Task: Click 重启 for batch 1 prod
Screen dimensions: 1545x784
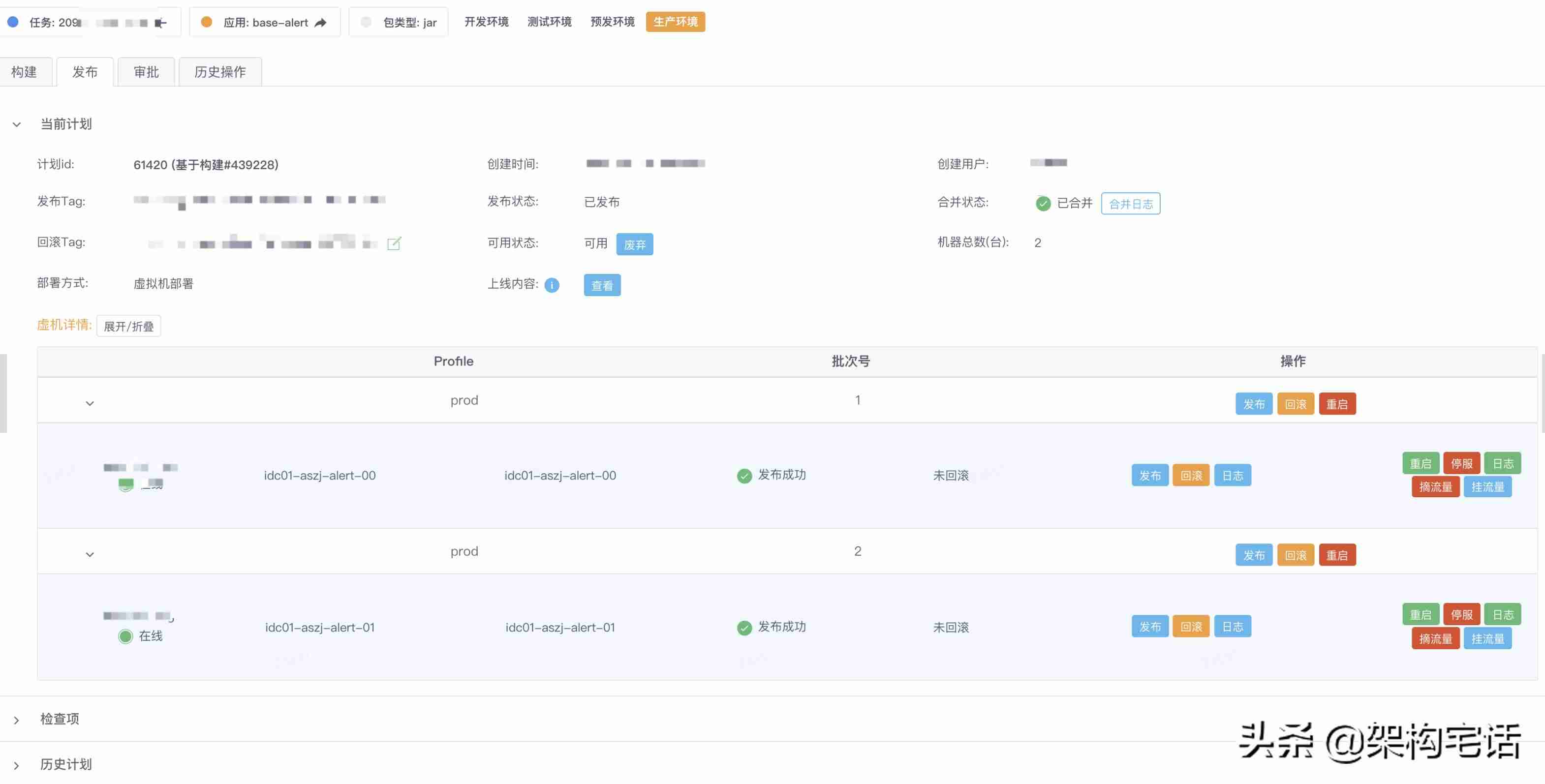Action: (1337, 404)
